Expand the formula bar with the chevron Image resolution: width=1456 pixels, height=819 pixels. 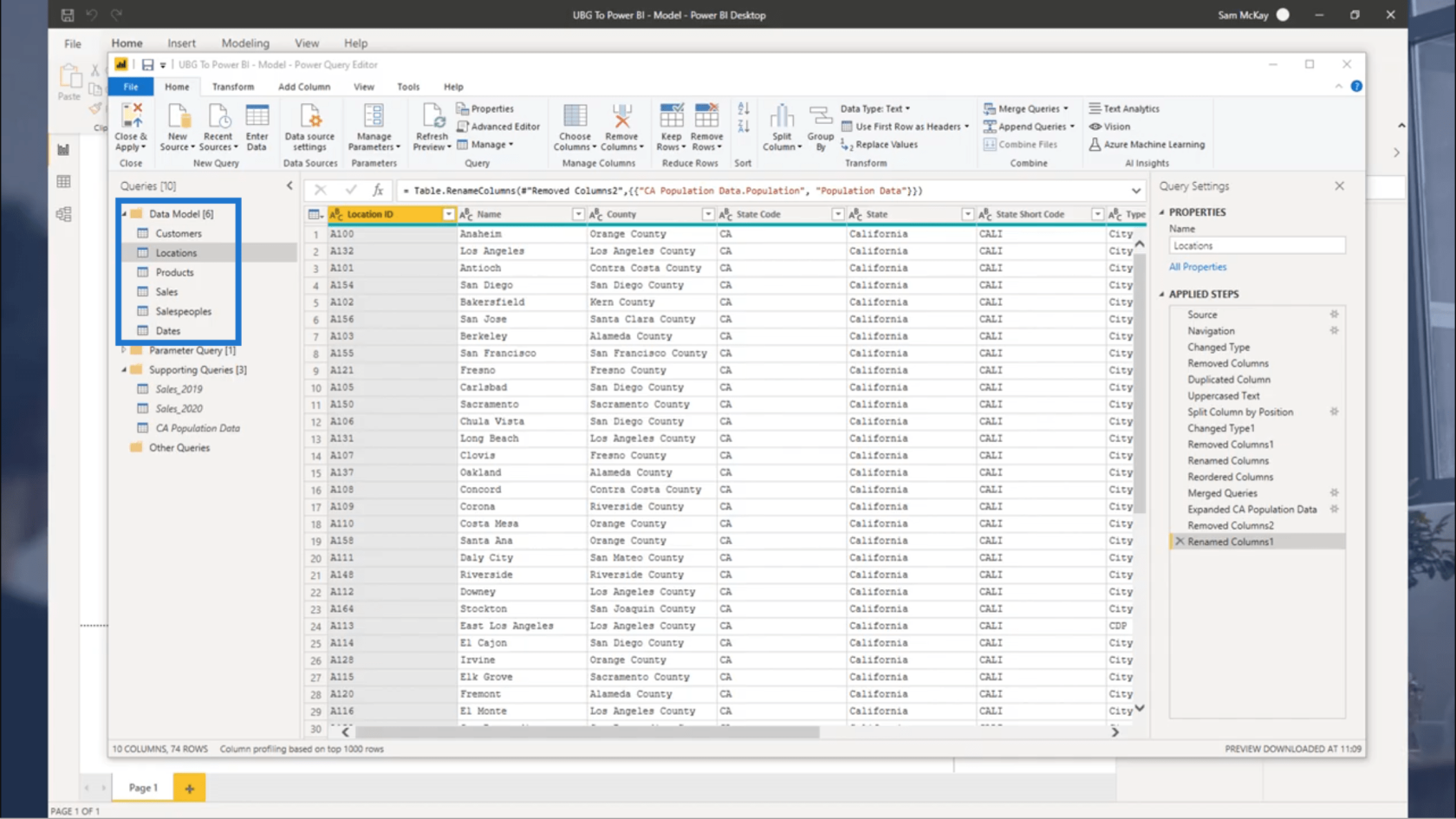pos(1135,191)
